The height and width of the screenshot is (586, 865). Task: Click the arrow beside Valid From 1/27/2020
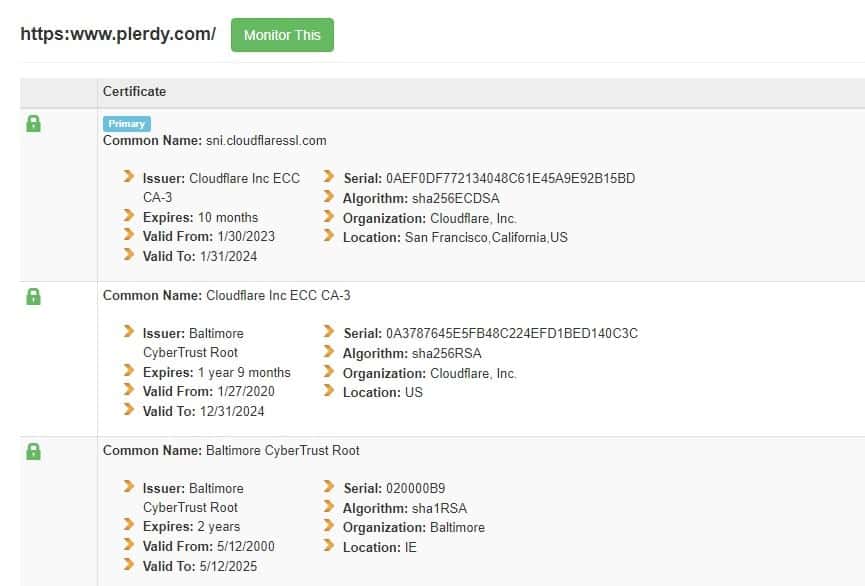(x=129, y=390)
